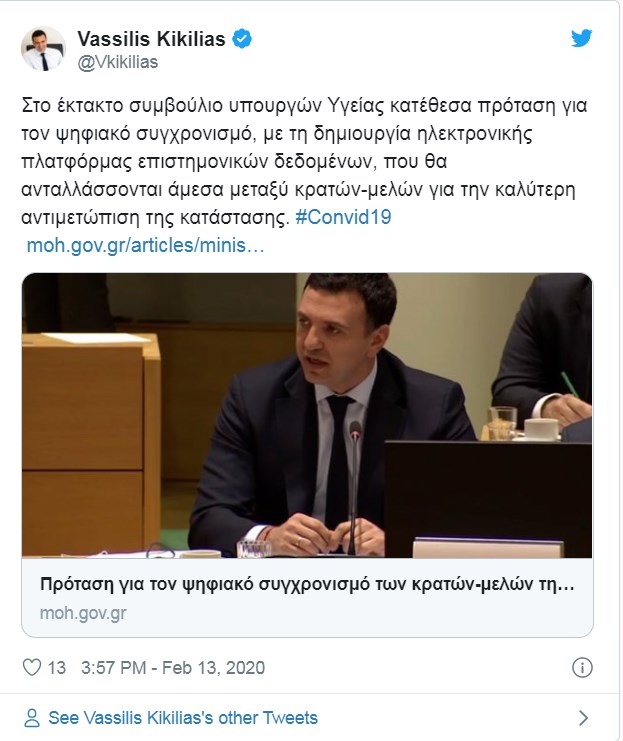Open Vassilis Kikilias profile avatar

click(x=43, y=49)
